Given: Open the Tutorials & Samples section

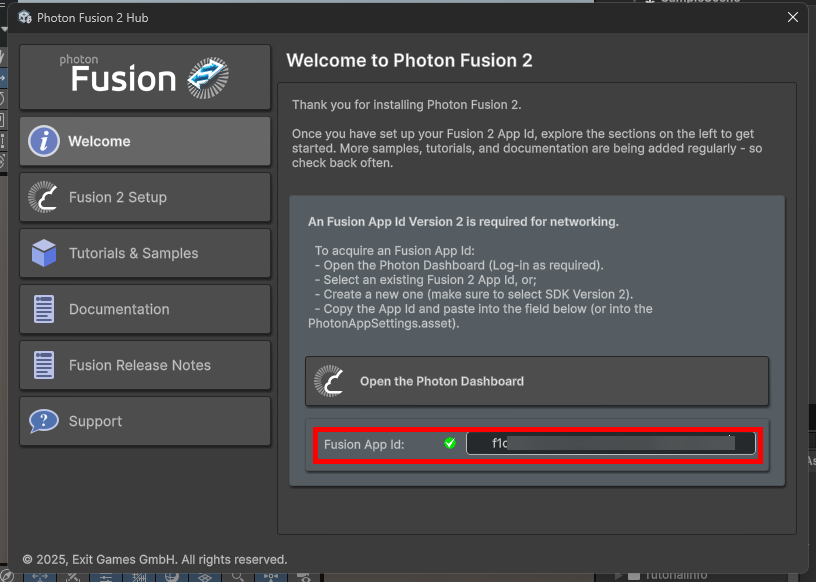Looking at the screenshot, I should point(145,253).
